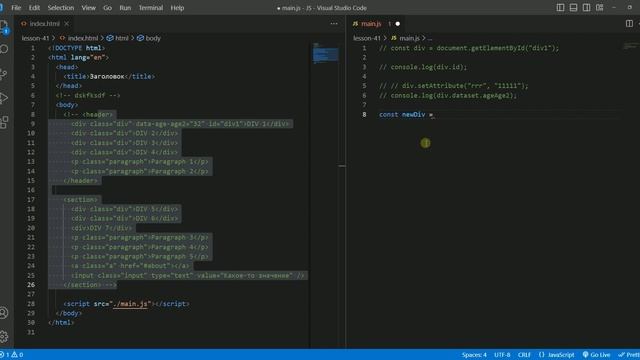Open the View menu
The width and height of the screenshot is (640, 360).
click(88, 8)
